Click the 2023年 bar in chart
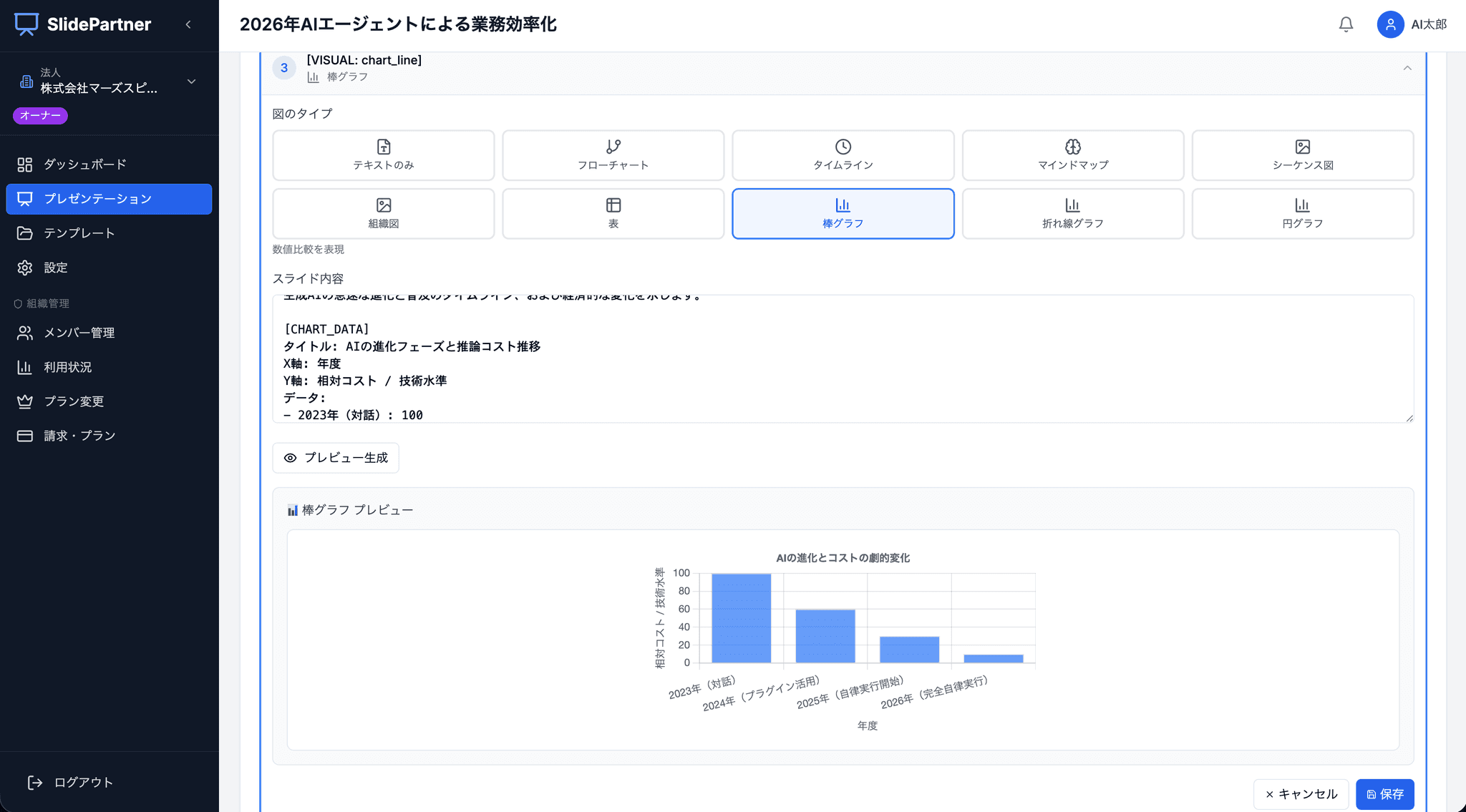Image resolution: width=1466 pixels, height=812 pixels. [741, 618]
